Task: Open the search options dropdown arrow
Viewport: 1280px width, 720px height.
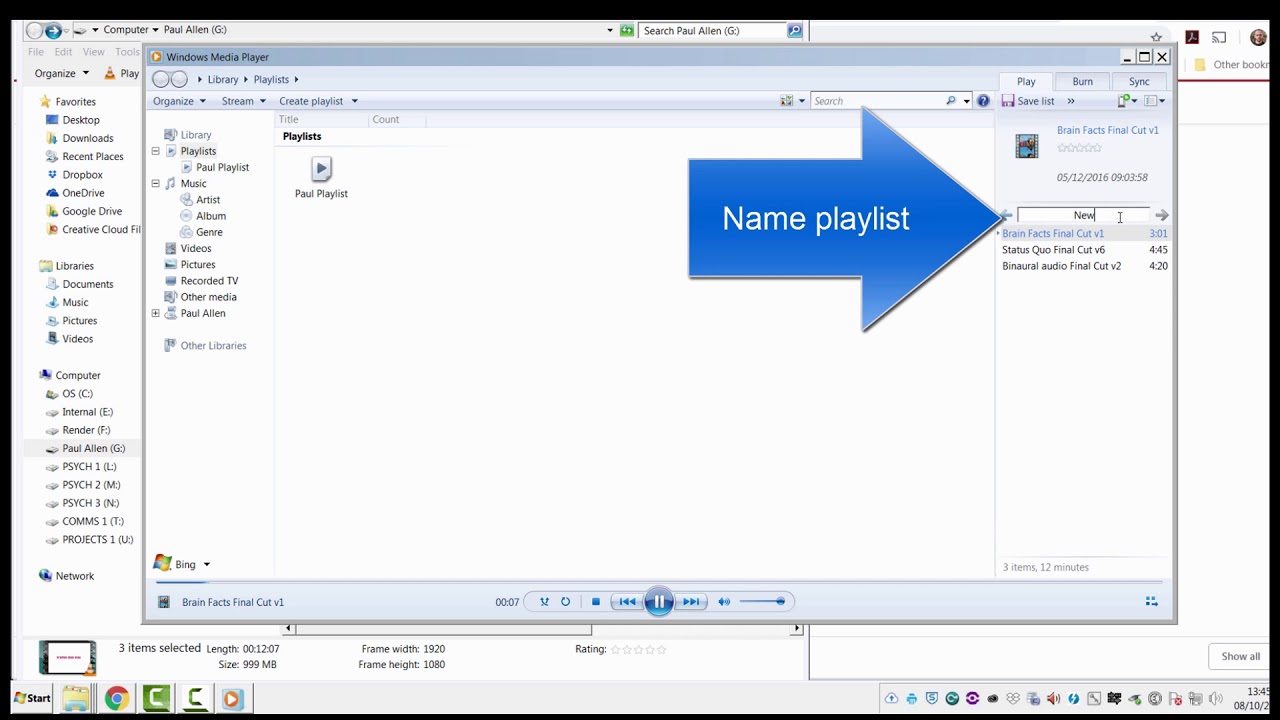Action: (x=966, y=101)
